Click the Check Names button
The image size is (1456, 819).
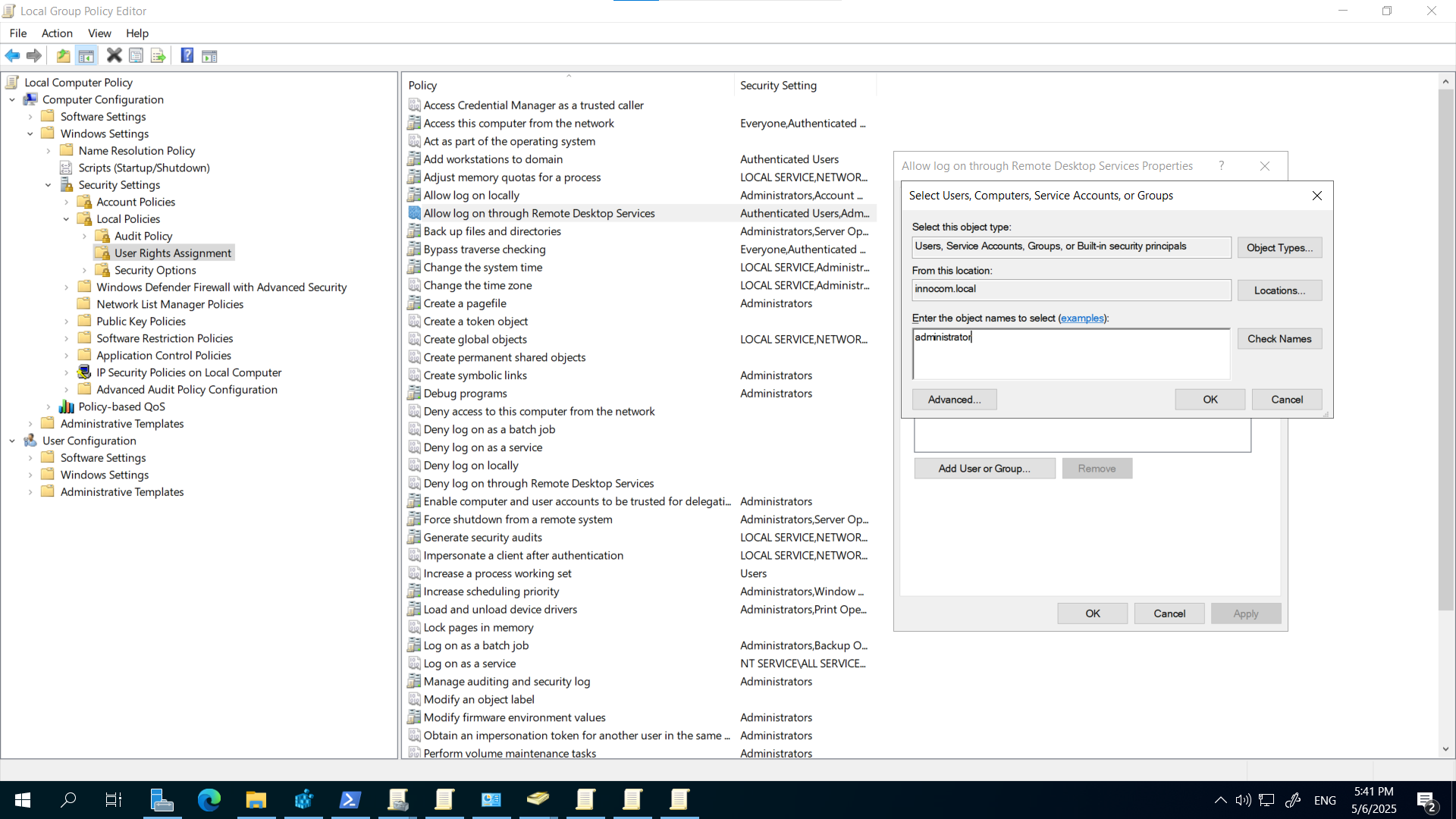click(x=1279, y=339)
